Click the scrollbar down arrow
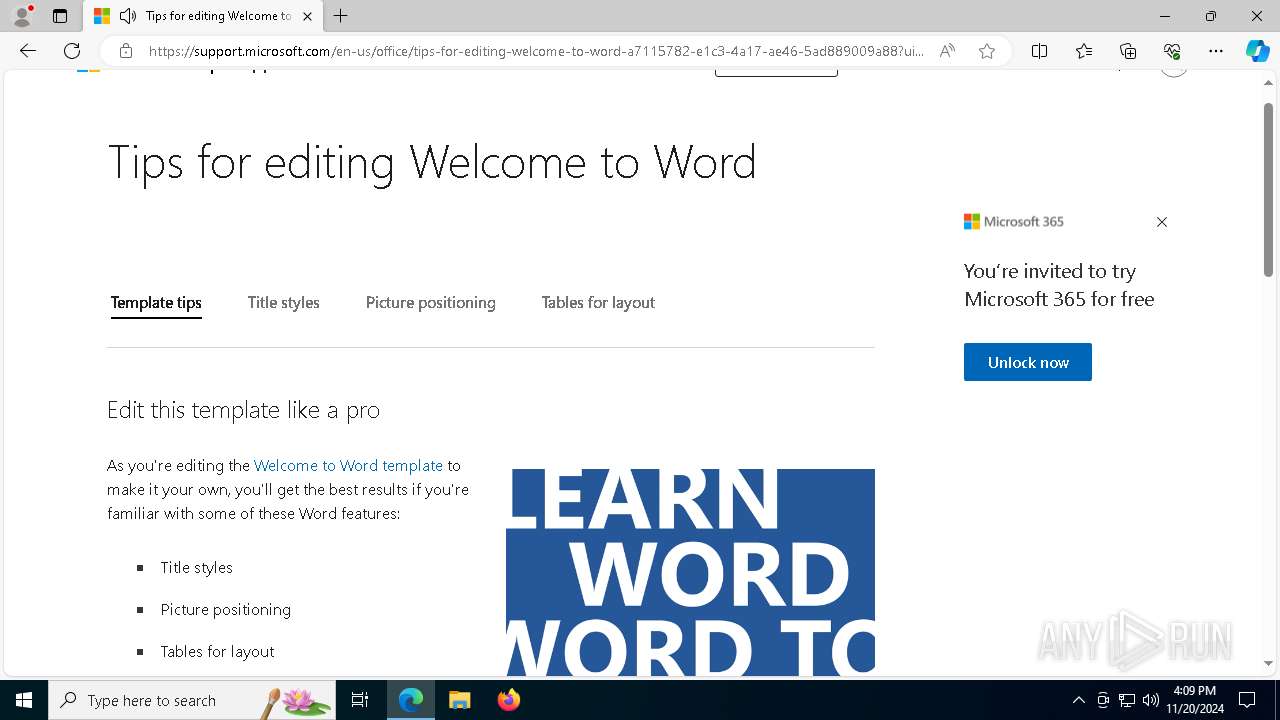This screenshot has width=1280, height=720. click(1268, 662)
